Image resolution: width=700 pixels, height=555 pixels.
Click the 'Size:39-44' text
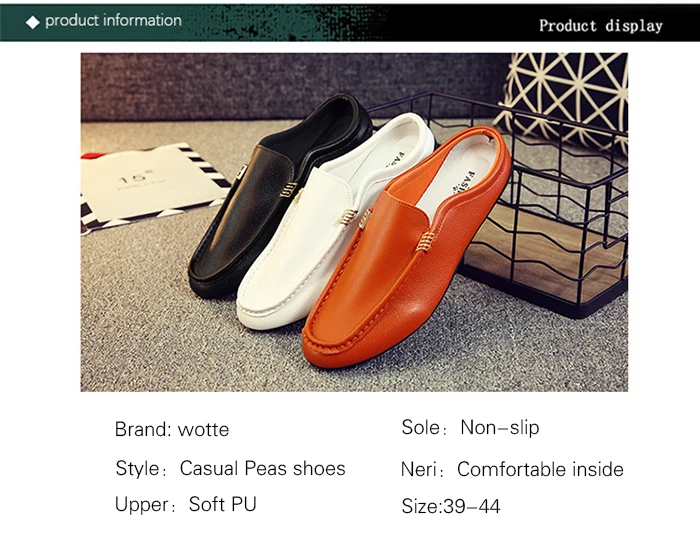(451, 506)
